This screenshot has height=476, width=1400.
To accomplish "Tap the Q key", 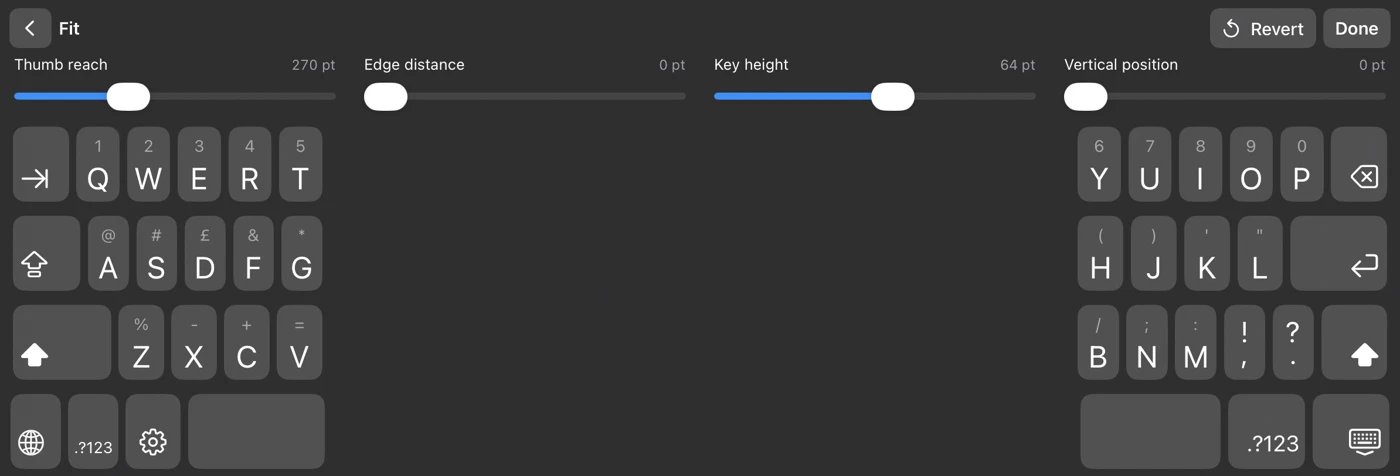I will (x=98, y=164).
